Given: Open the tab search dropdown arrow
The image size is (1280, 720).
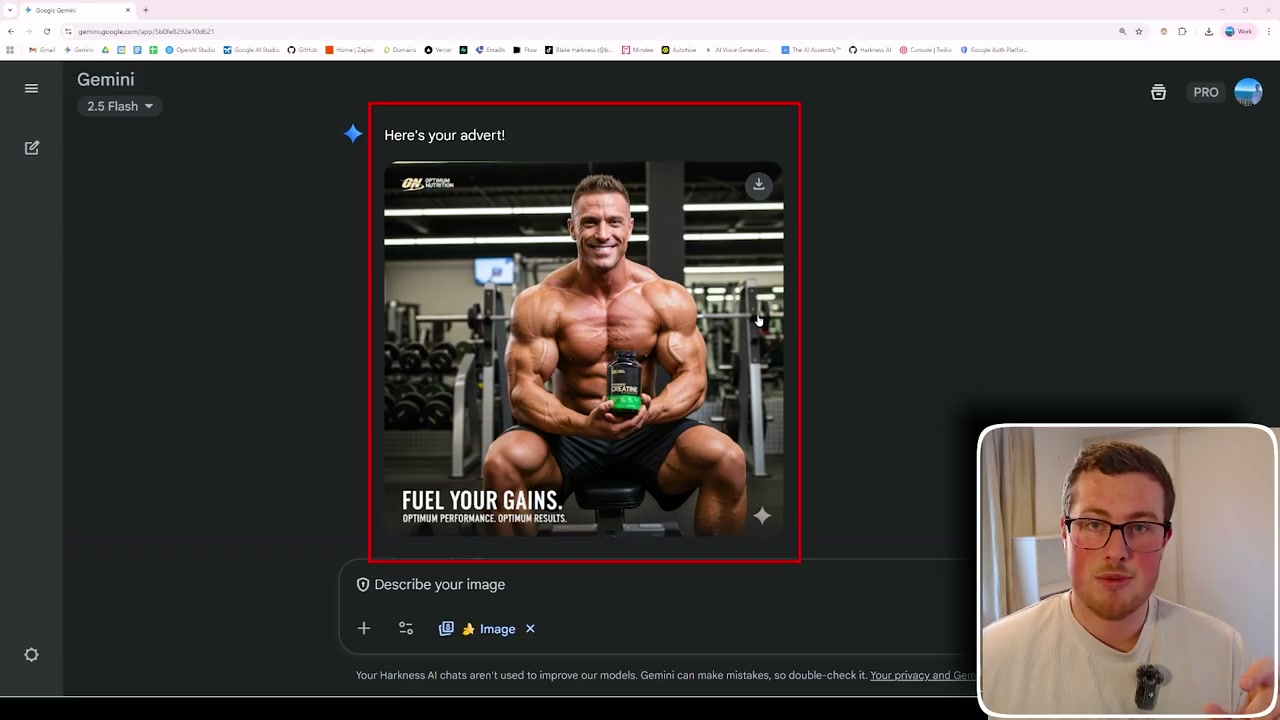Looking at the screenshot, I should point(9,10).
